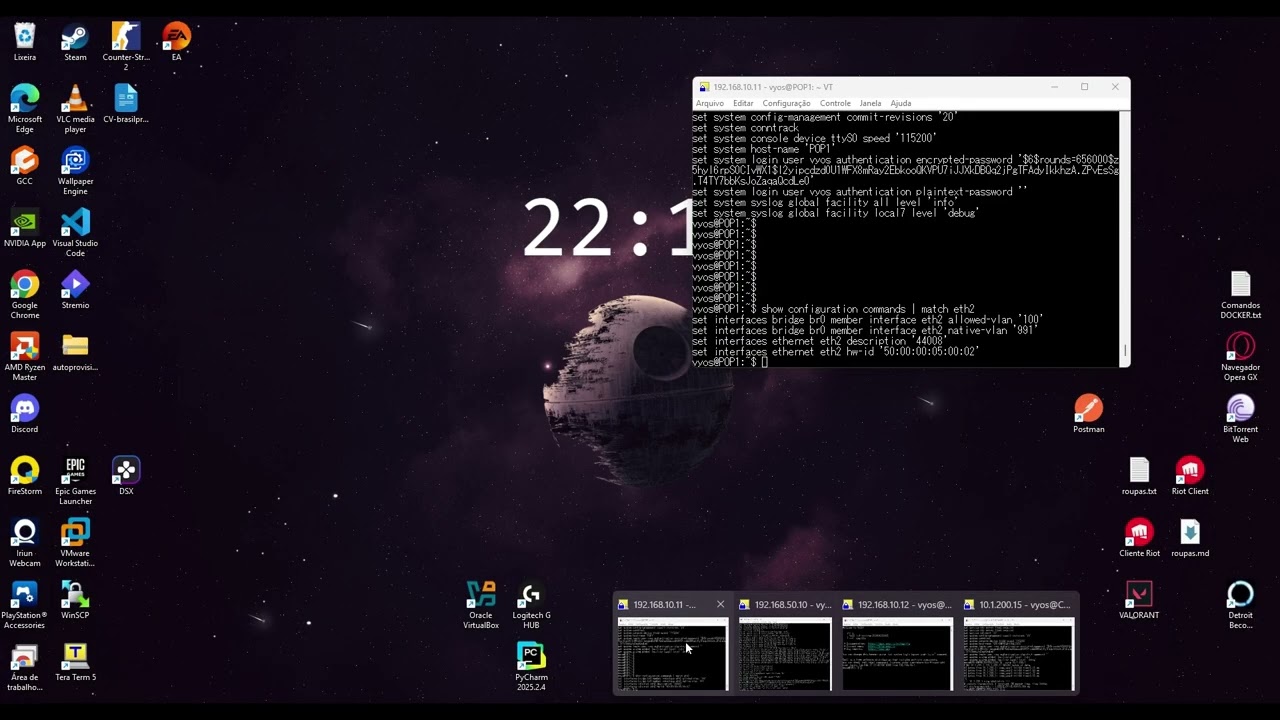Open the Janela menu in Tera Term
The height and width of the screenshot is (720, 1280).
pyautogui.click(x=871, y=103)
